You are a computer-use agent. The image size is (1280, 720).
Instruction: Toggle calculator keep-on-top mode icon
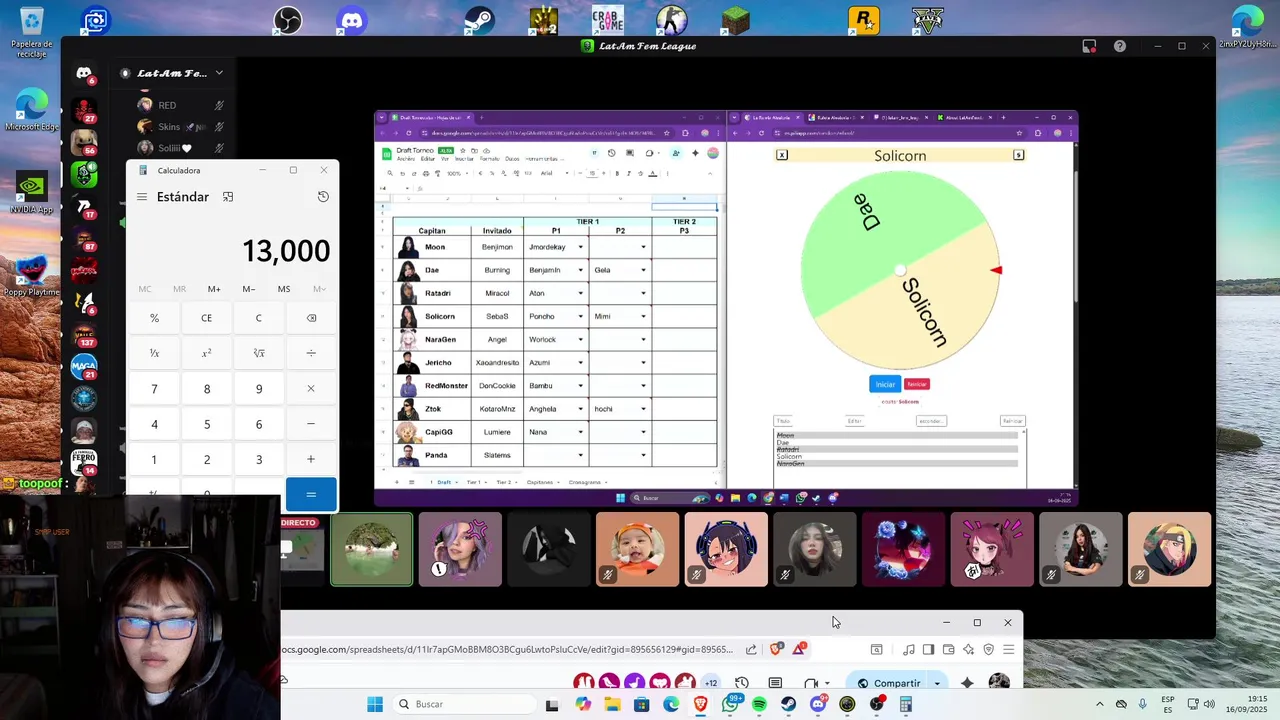point(228,197)
